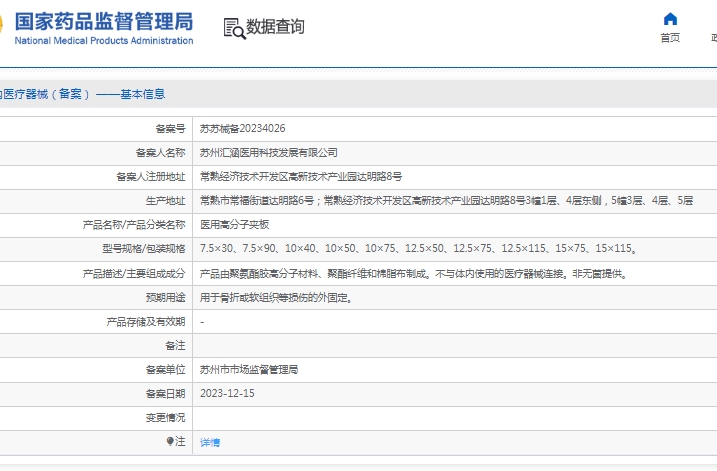Click the National Medical Products Administration subtitle
Screen dimensions: 717x471
[x=104, y=41]
